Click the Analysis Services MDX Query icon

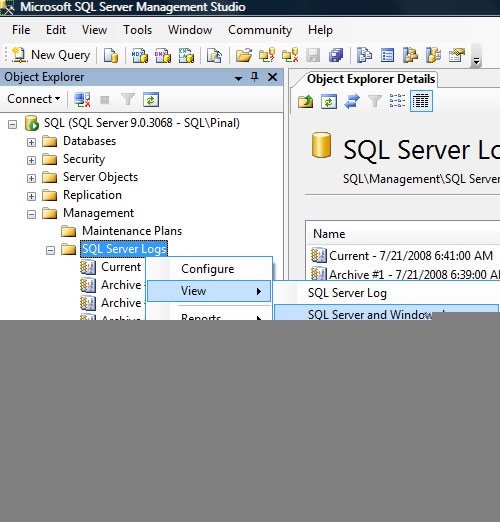click(x=139, y=55)
